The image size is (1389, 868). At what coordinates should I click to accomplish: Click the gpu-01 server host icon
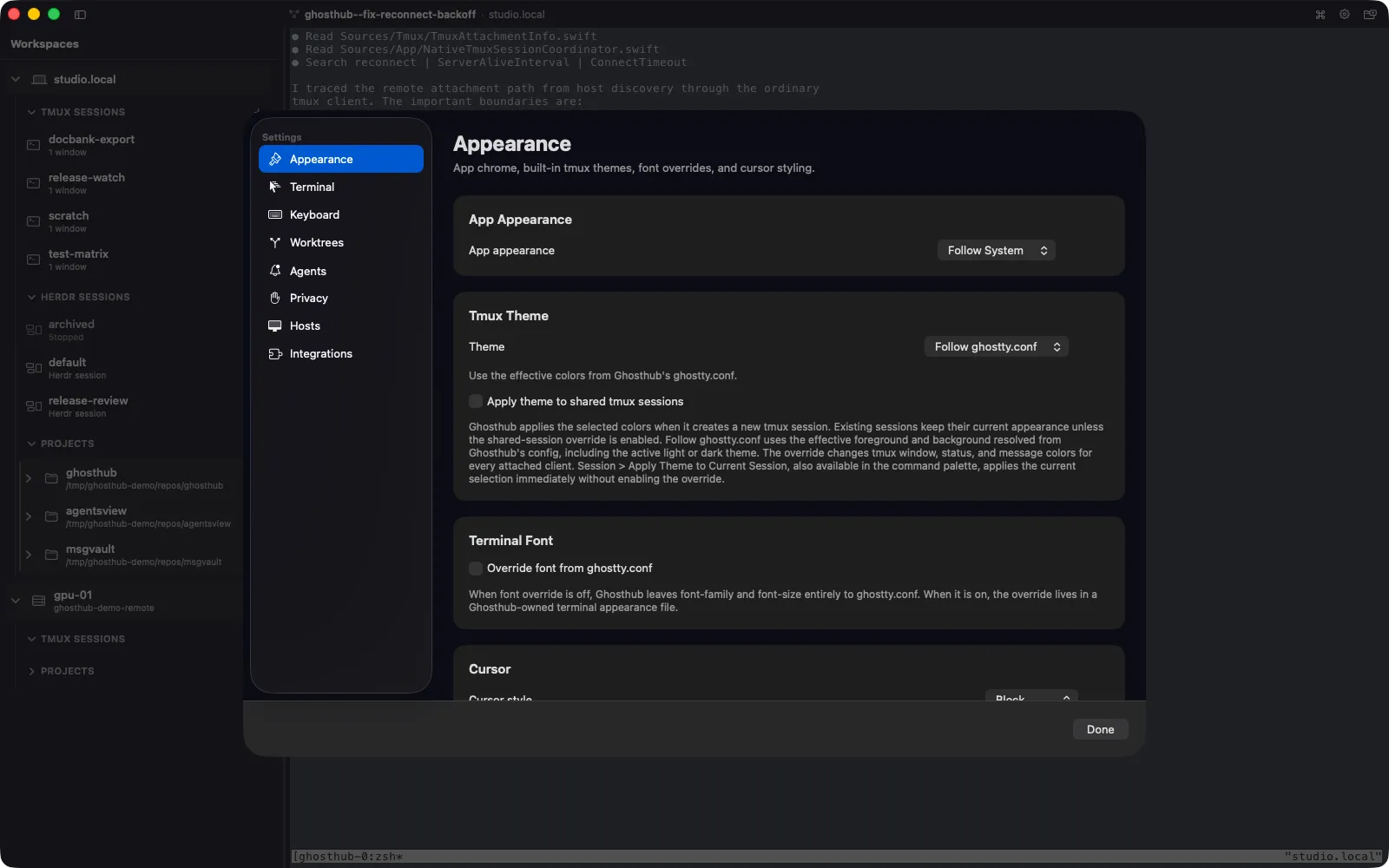38,601
